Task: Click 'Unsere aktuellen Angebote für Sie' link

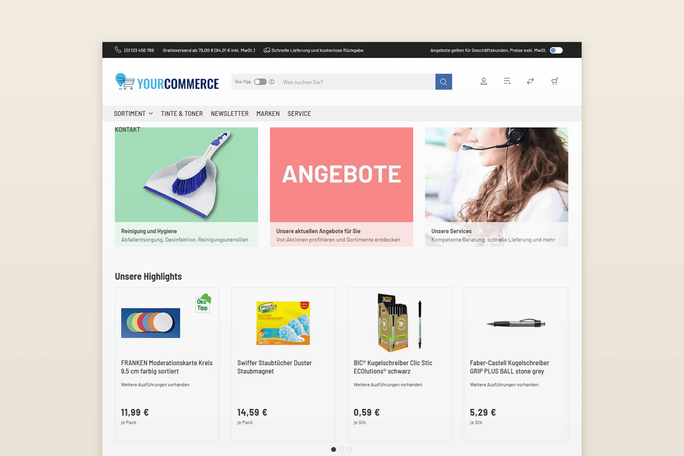Action: (x=318, y=231)
